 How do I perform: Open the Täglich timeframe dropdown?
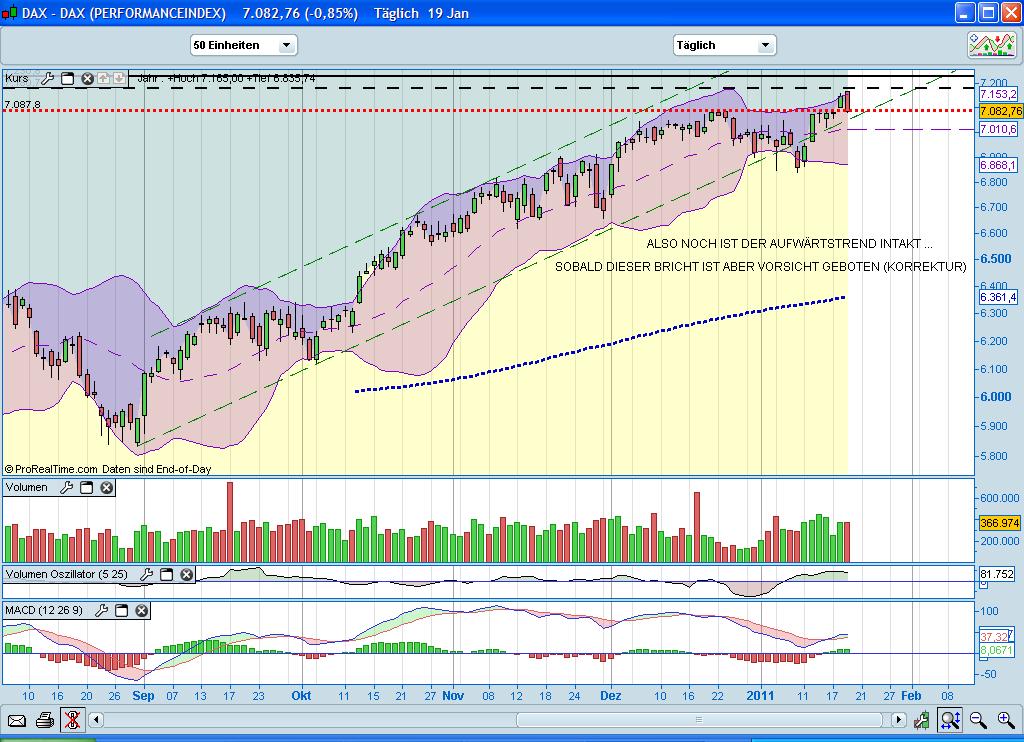[x=765, y=45]
